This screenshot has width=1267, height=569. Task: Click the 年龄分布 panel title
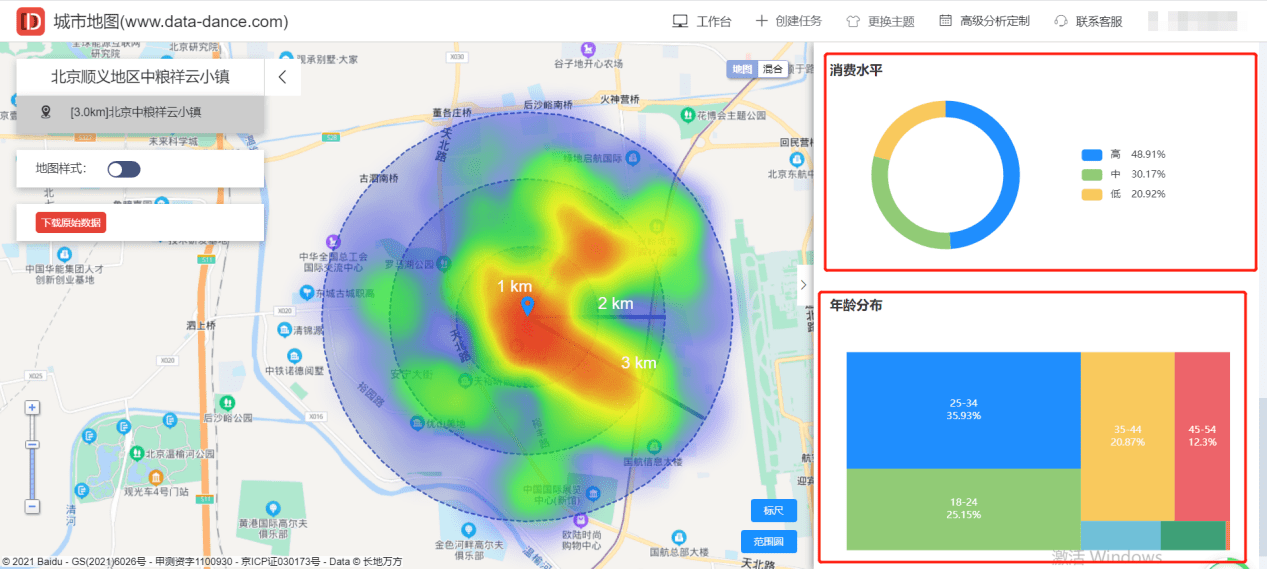855,305
